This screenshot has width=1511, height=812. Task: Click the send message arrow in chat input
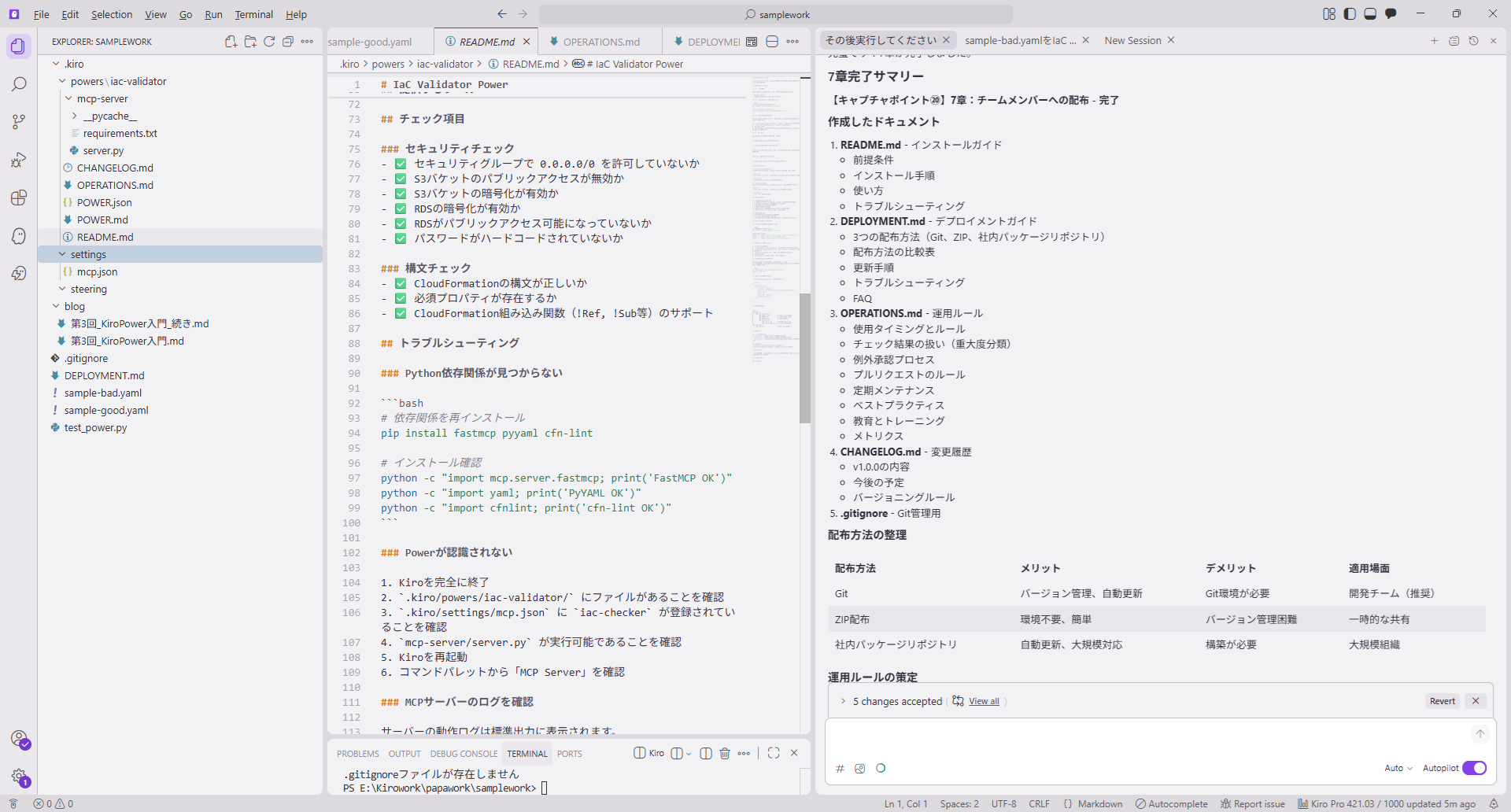coord(1480,734)
